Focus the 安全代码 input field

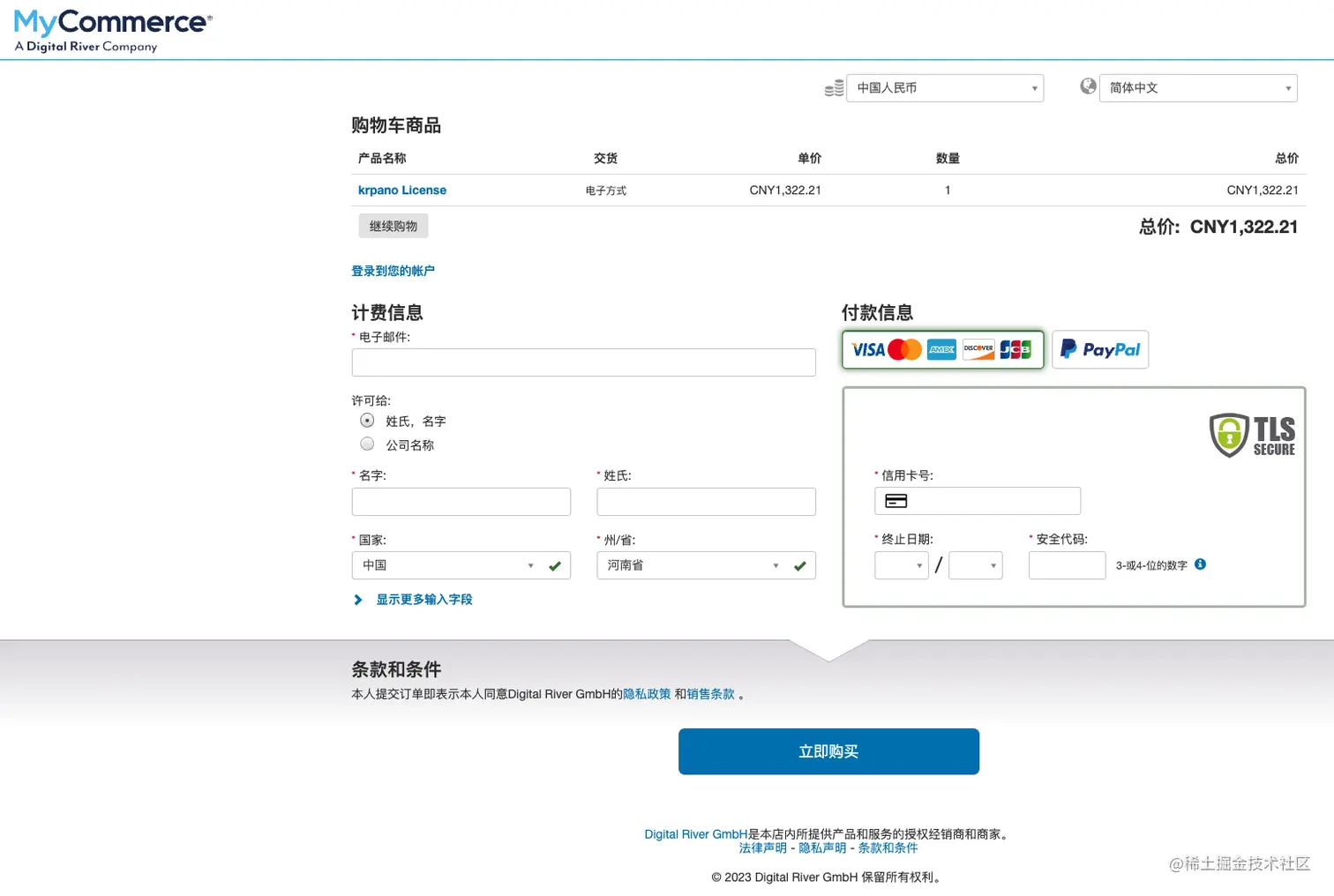[1068, 565]
